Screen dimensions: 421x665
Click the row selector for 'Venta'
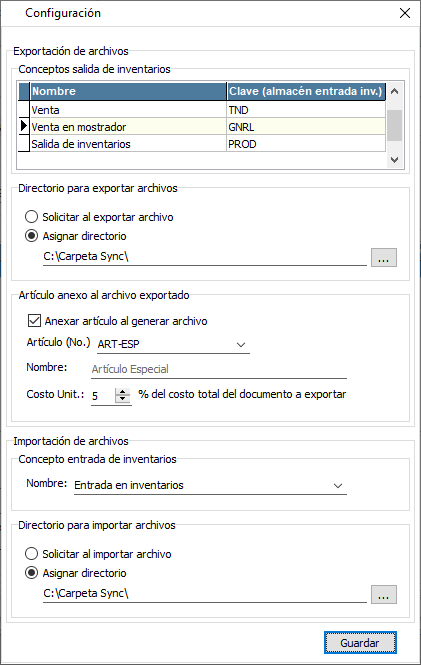click(x=24, y=110)
